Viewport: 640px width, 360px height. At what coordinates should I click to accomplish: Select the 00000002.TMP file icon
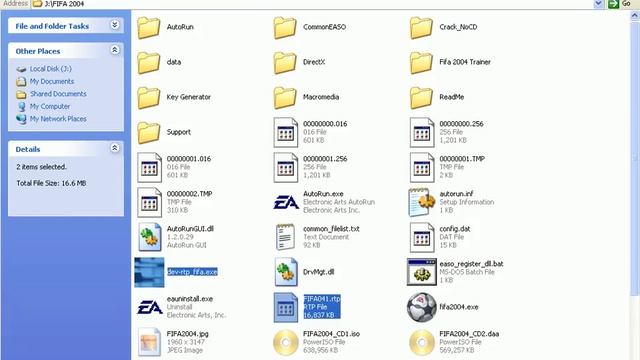coord(149,202)
